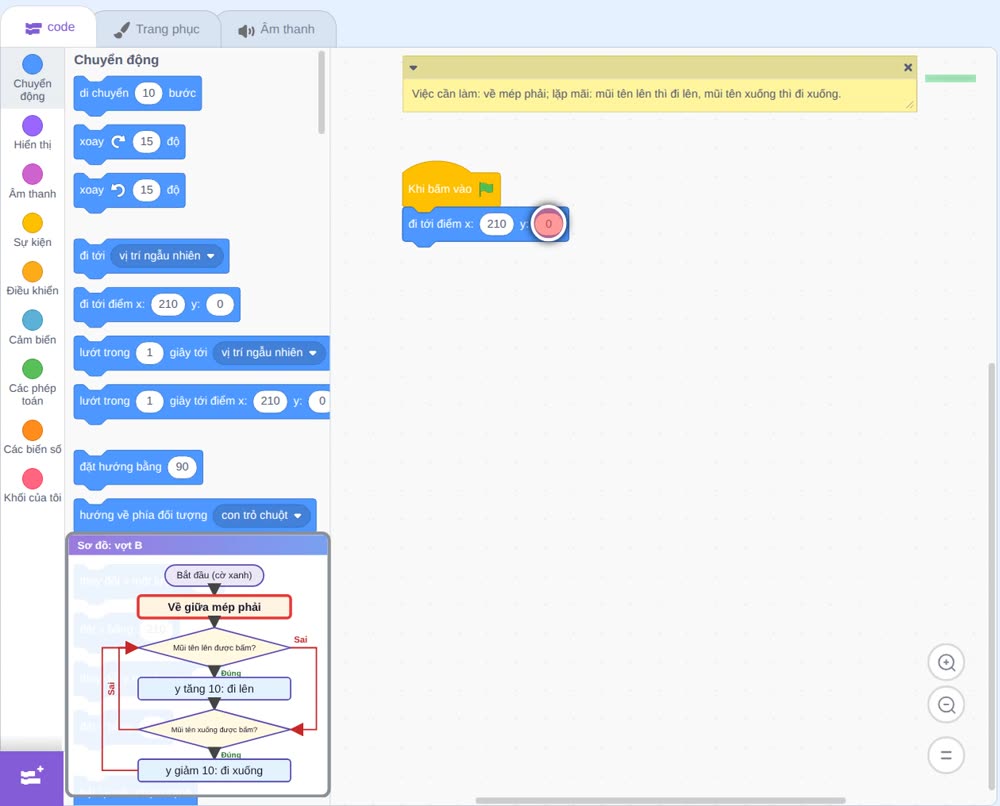Switch to the Âm thanh tab
The image size is (1000, 806).
[x=277, y=29]
